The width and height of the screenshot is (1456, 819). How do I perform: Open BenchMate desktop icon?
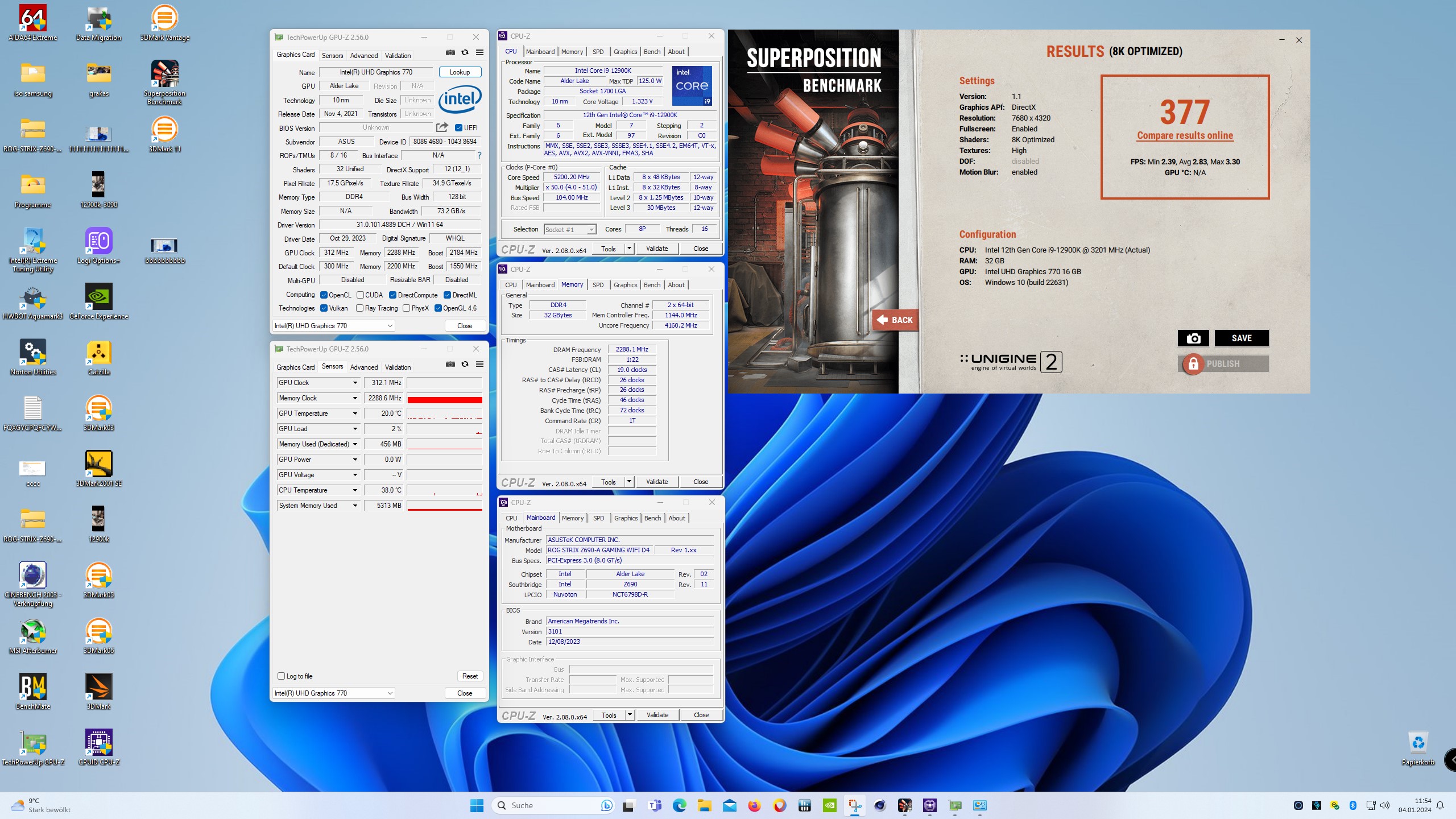[x=33, y=692]
